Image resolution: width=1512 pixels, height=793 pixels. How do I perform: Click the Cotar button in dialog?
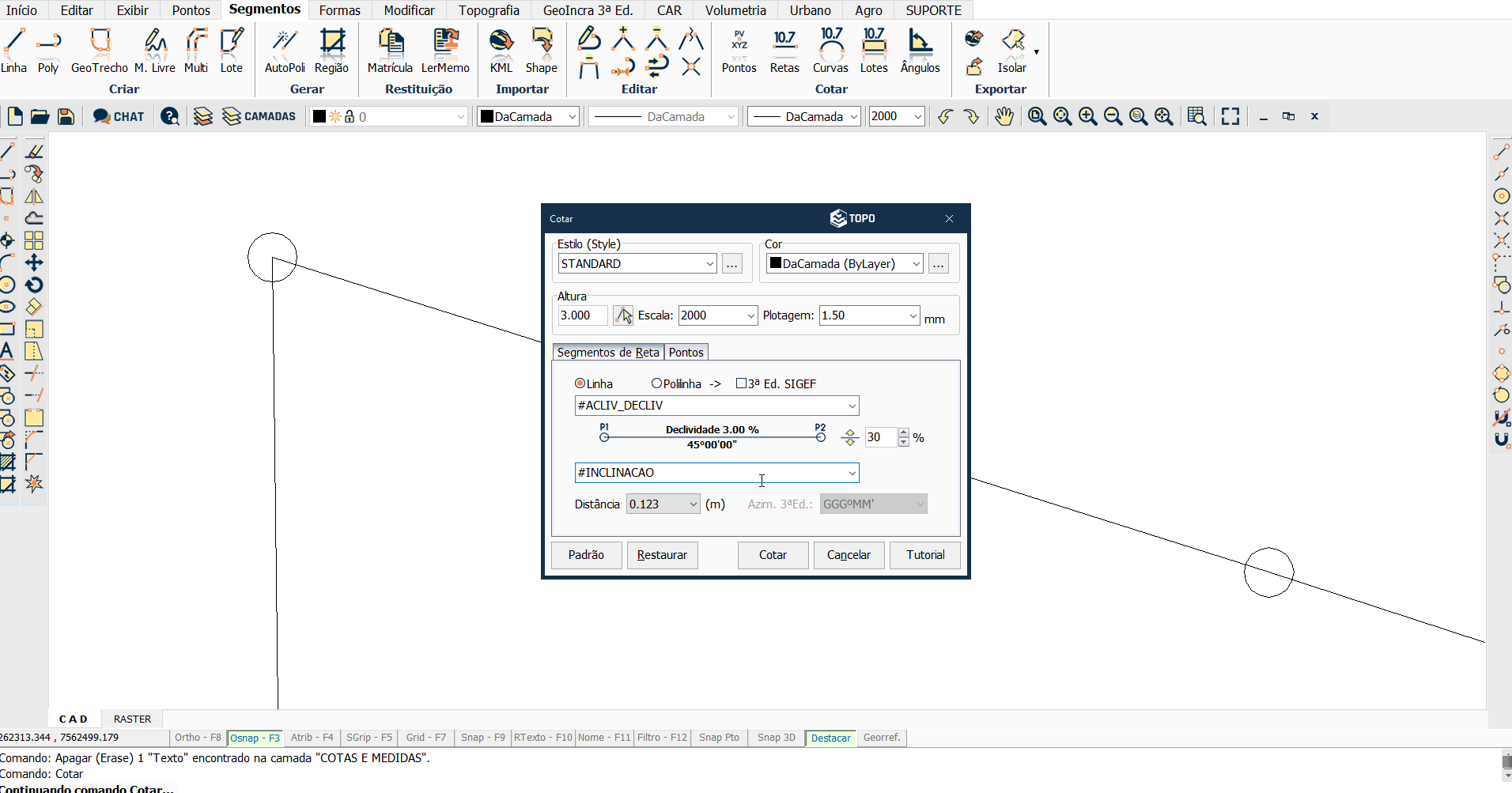773,555
